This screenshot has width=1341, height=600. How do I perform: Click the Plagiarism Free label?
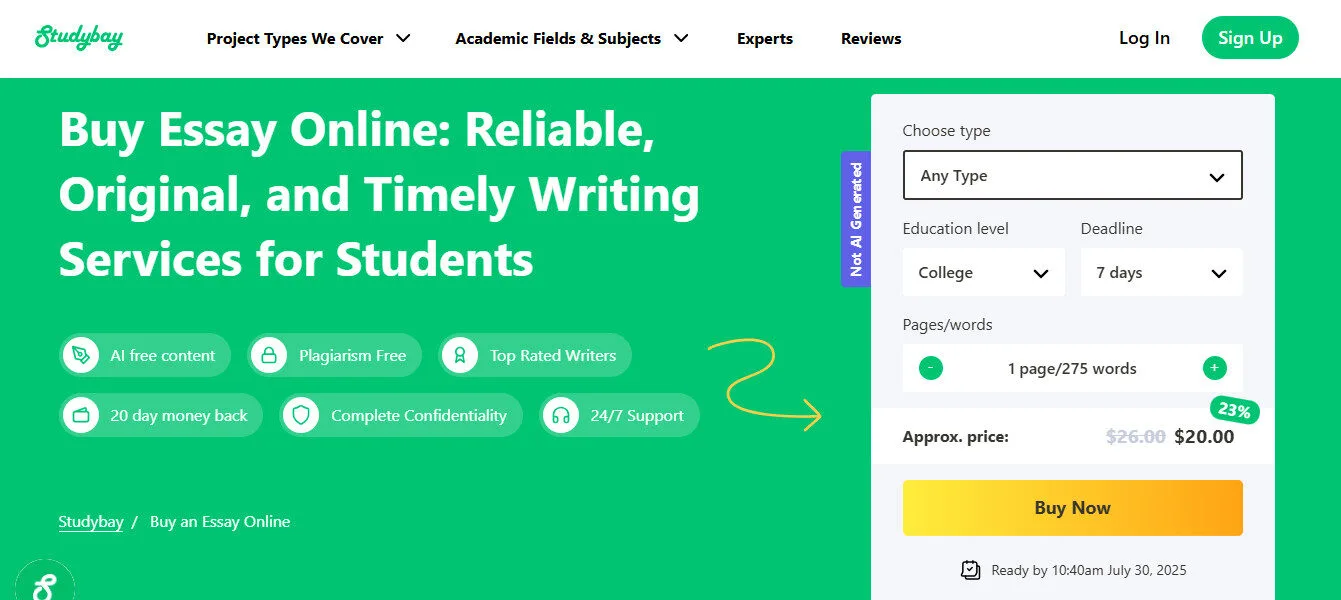pyautogui.click(x=352, y=356)
